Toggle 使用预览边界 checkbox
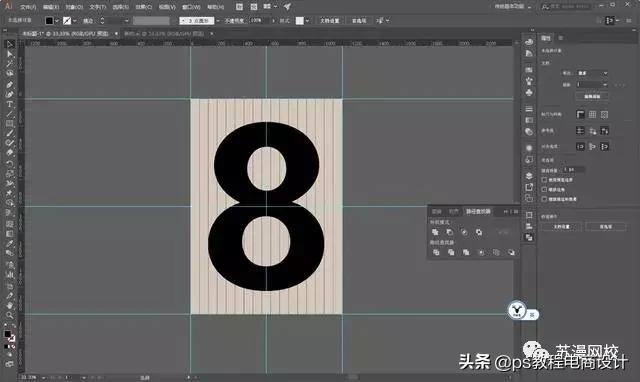Image resolution: width=640 pixels, height=382 pixels. pos(544,180)
